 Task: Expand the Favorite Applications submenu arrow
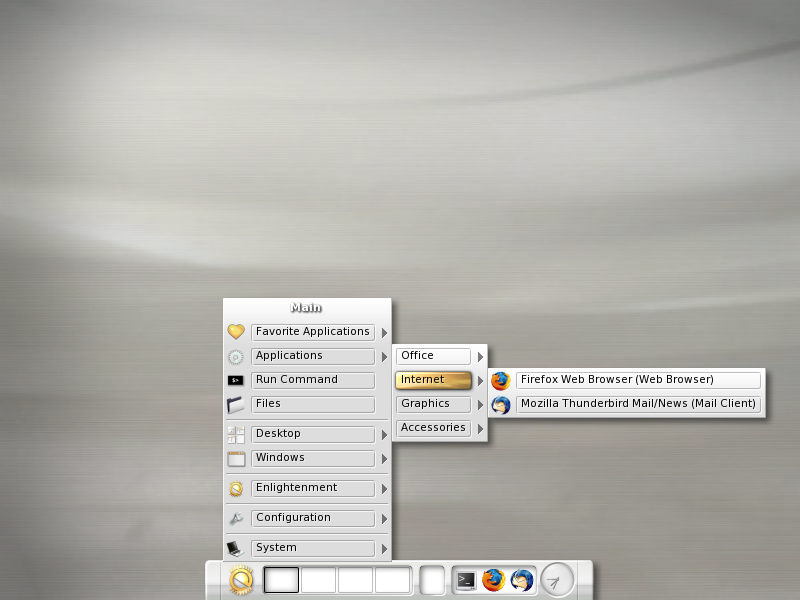tap(384, 333)
